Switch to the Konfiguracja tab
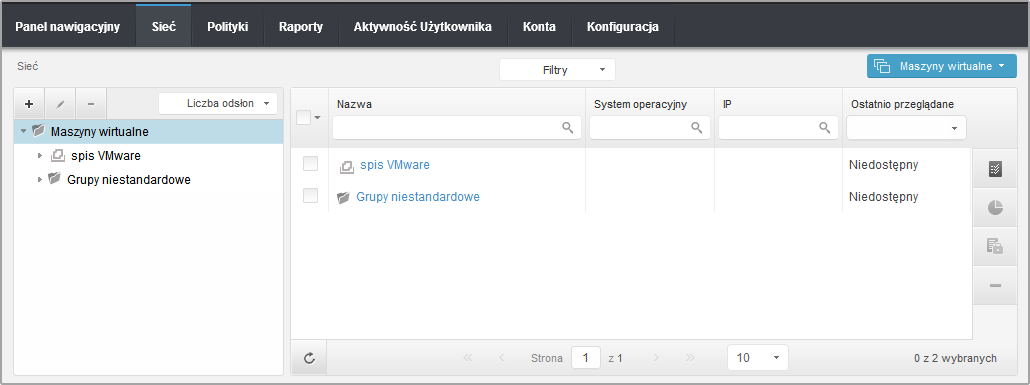 coord(623,27)
